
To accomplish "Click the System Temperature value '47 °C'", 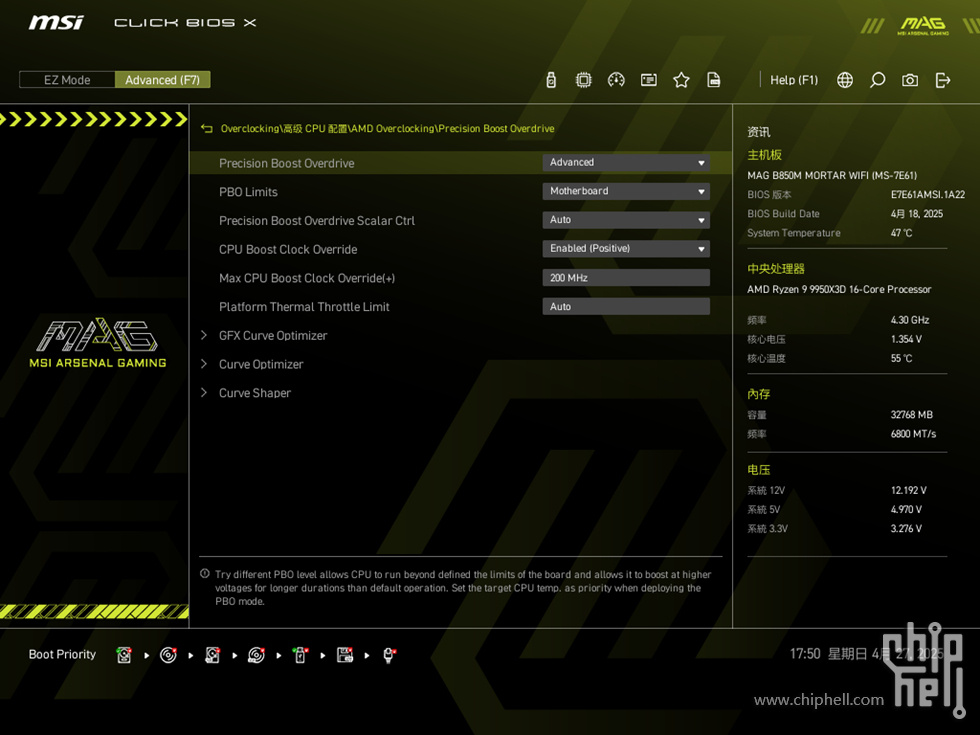I will (x=901, y=233).
